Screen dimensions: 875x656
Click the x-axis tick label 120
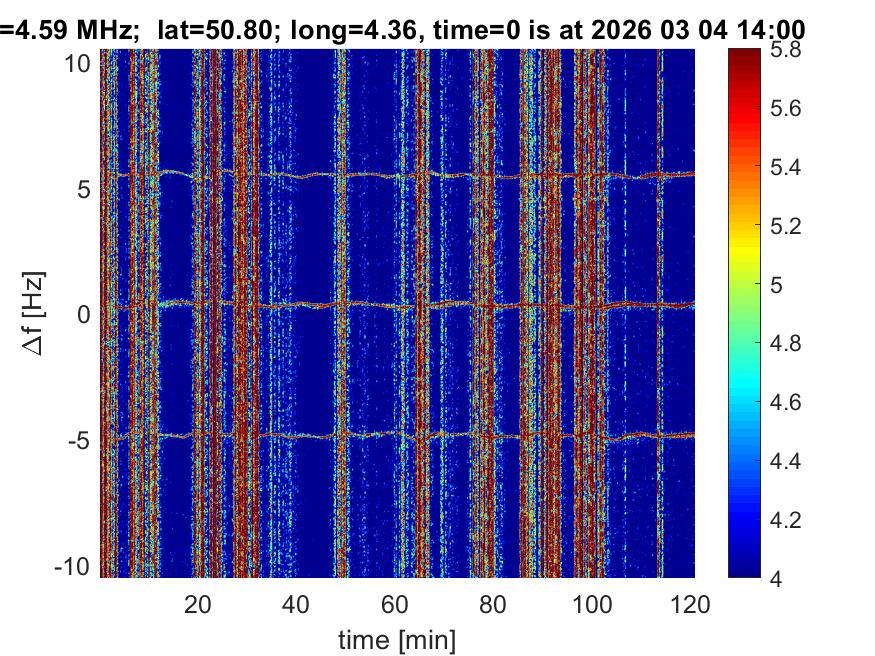click(x=688, y=604)
